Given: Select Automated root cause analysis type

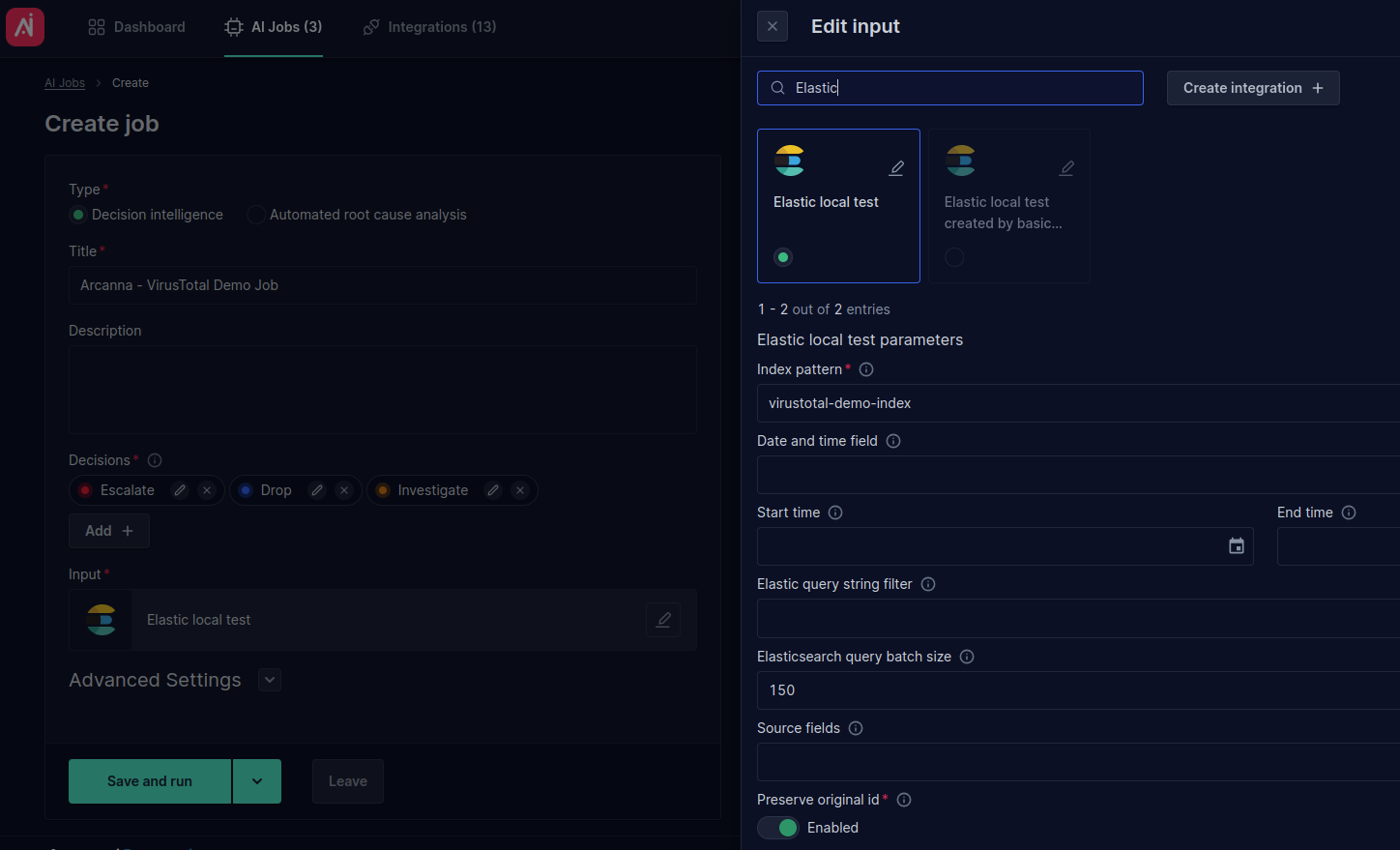Looking at the screenshot, I should [256, 215].
